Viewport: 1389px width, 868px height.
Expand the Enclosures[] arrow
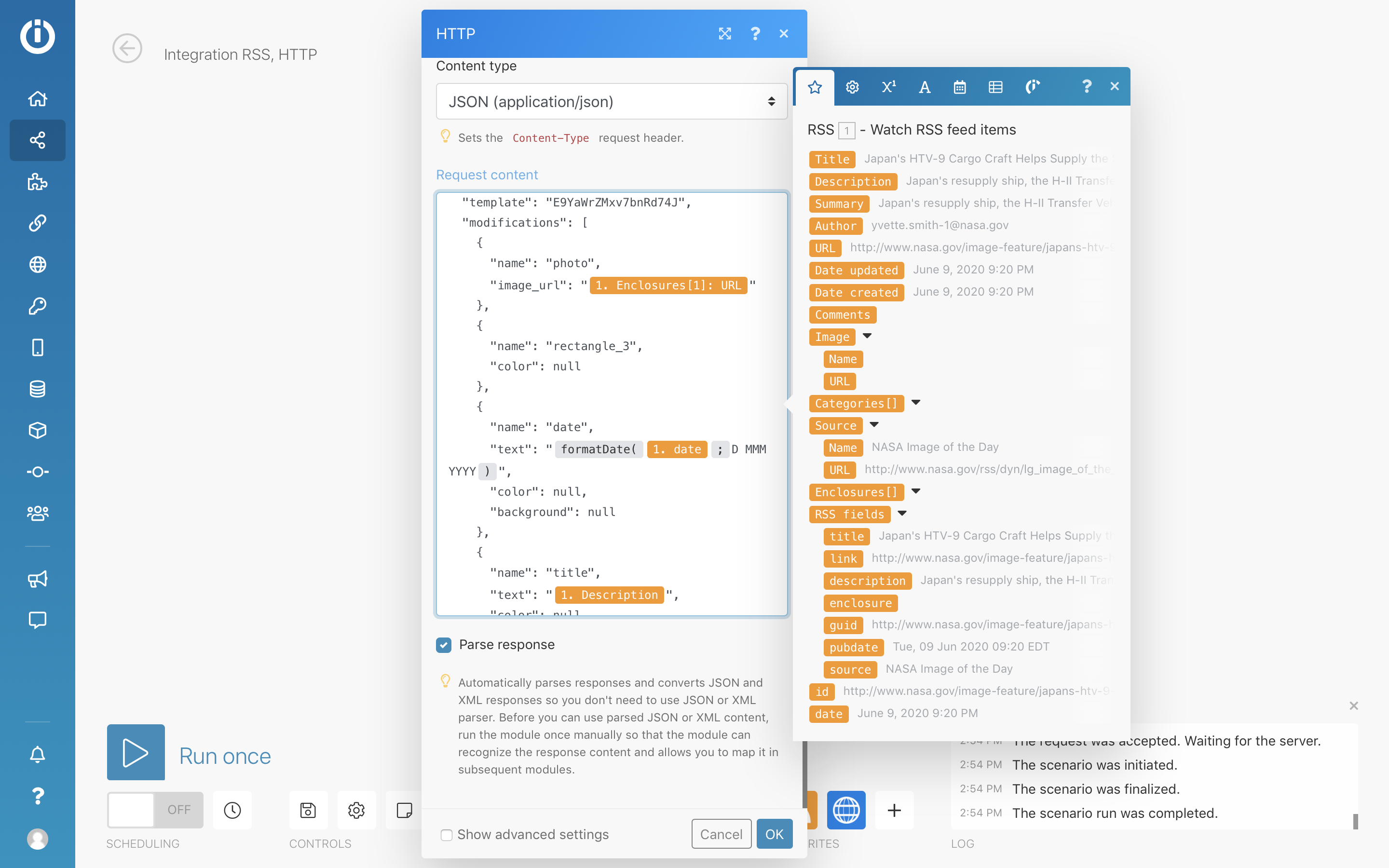[x=916, y=491]
